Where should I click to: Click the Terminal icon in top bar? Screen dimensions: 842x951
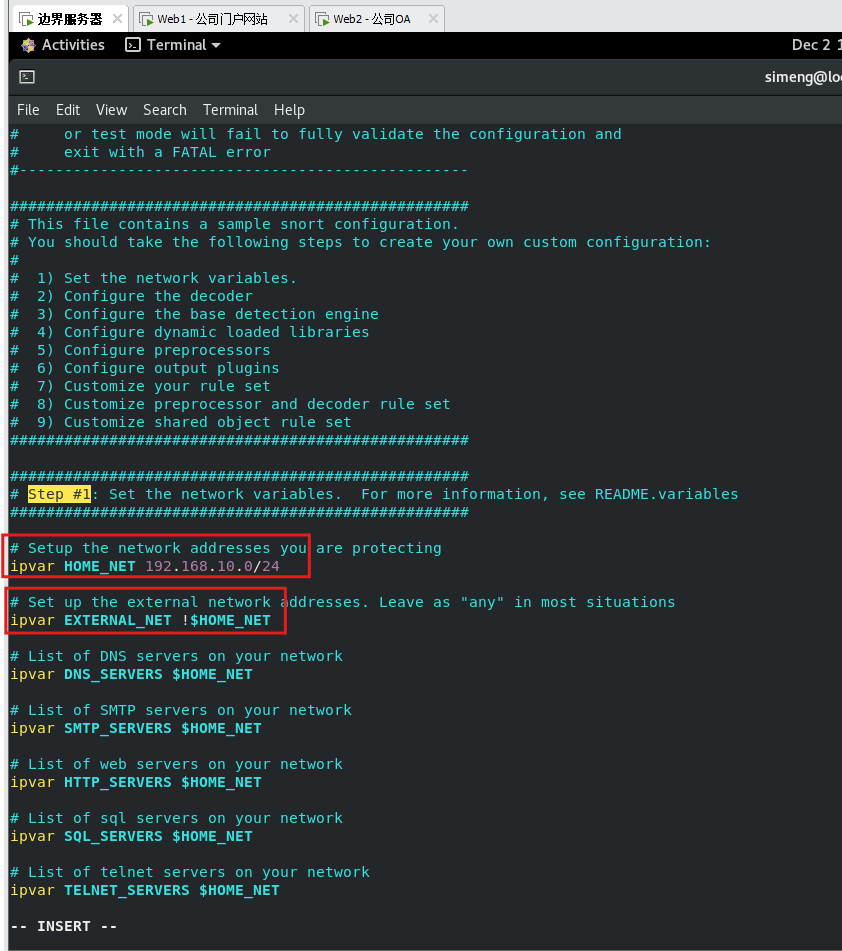132,45
